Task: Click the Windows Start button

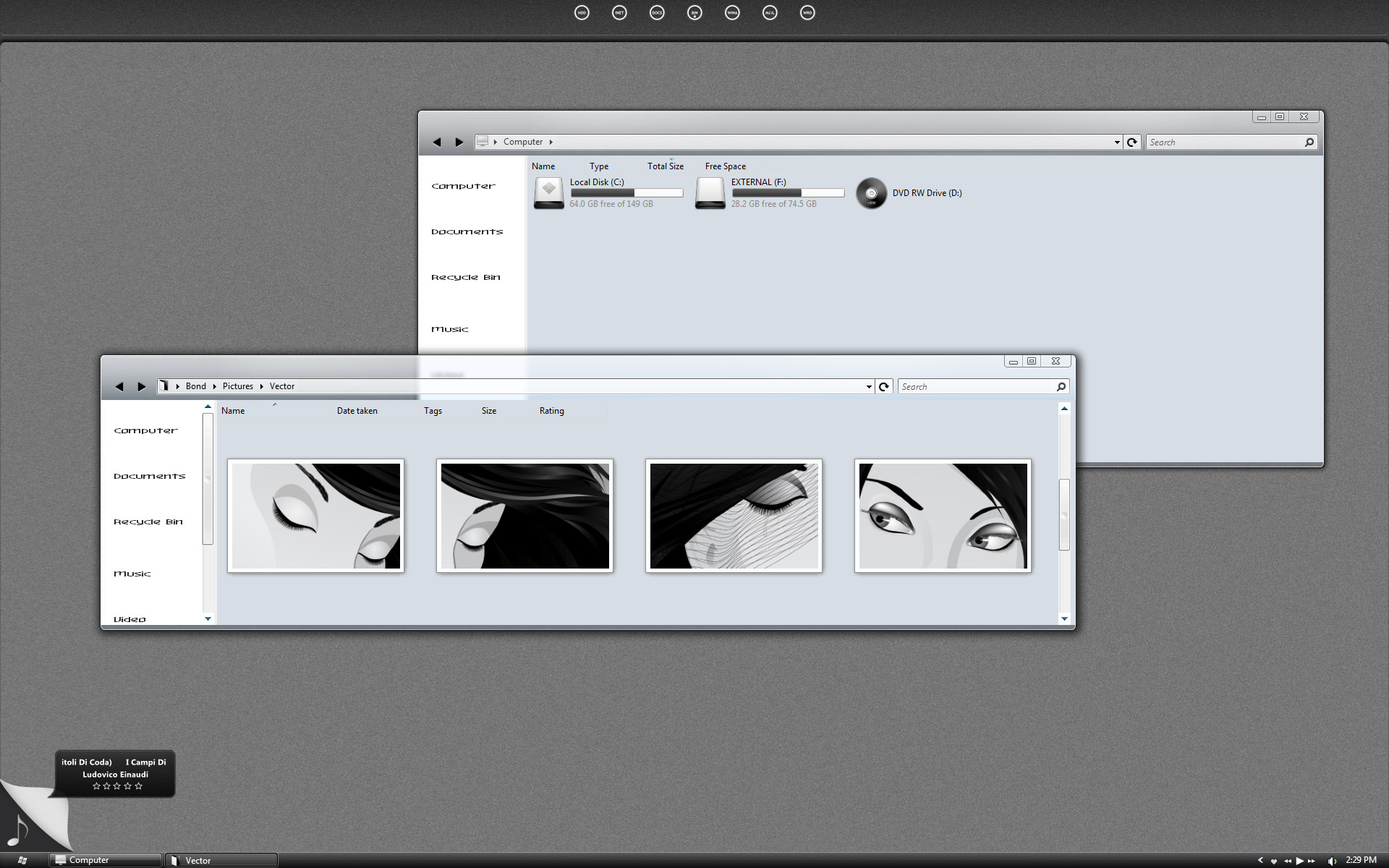Action: [x=22, y=860]
